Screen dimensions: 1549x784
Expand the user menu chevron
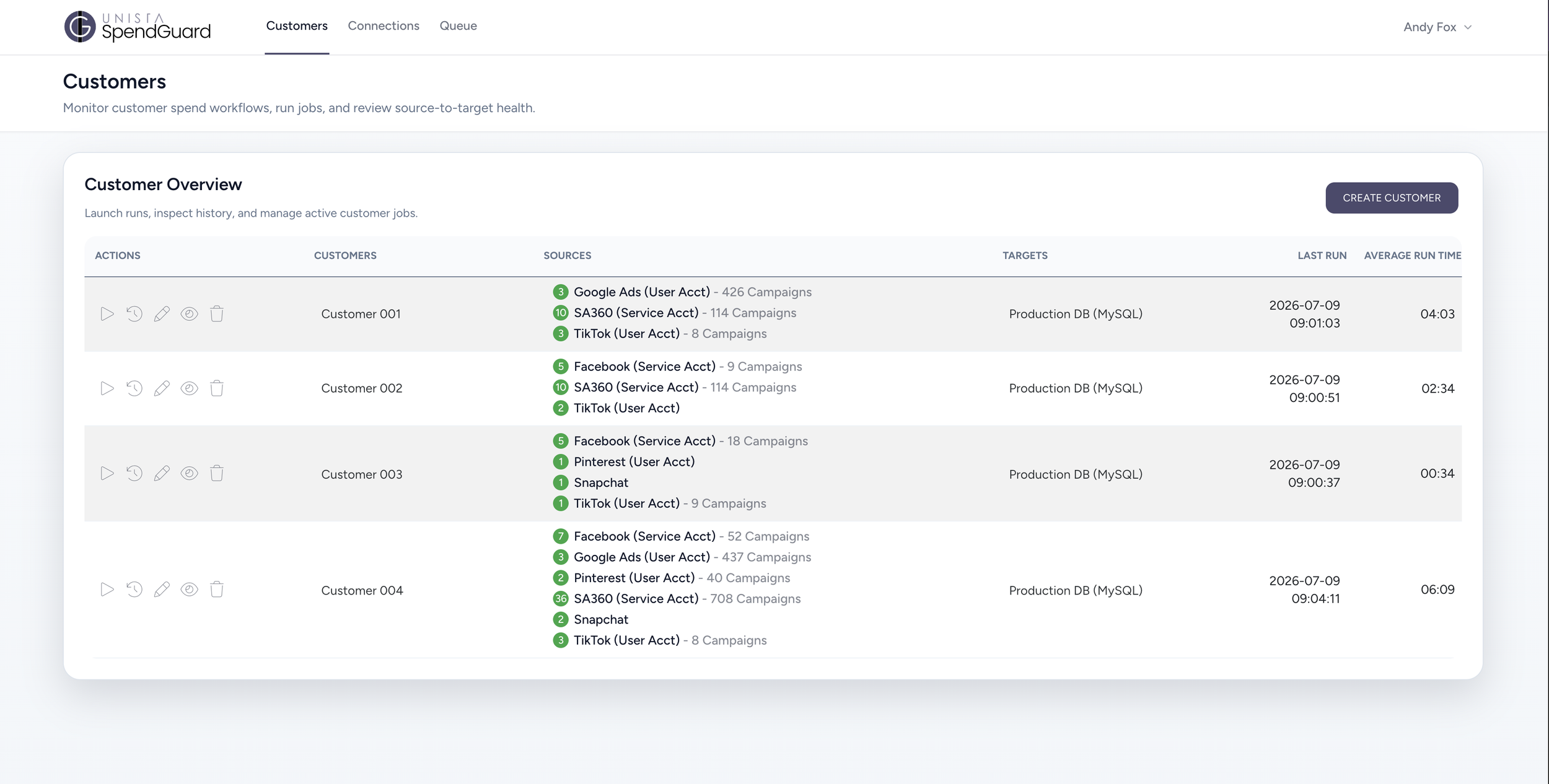1468,27
